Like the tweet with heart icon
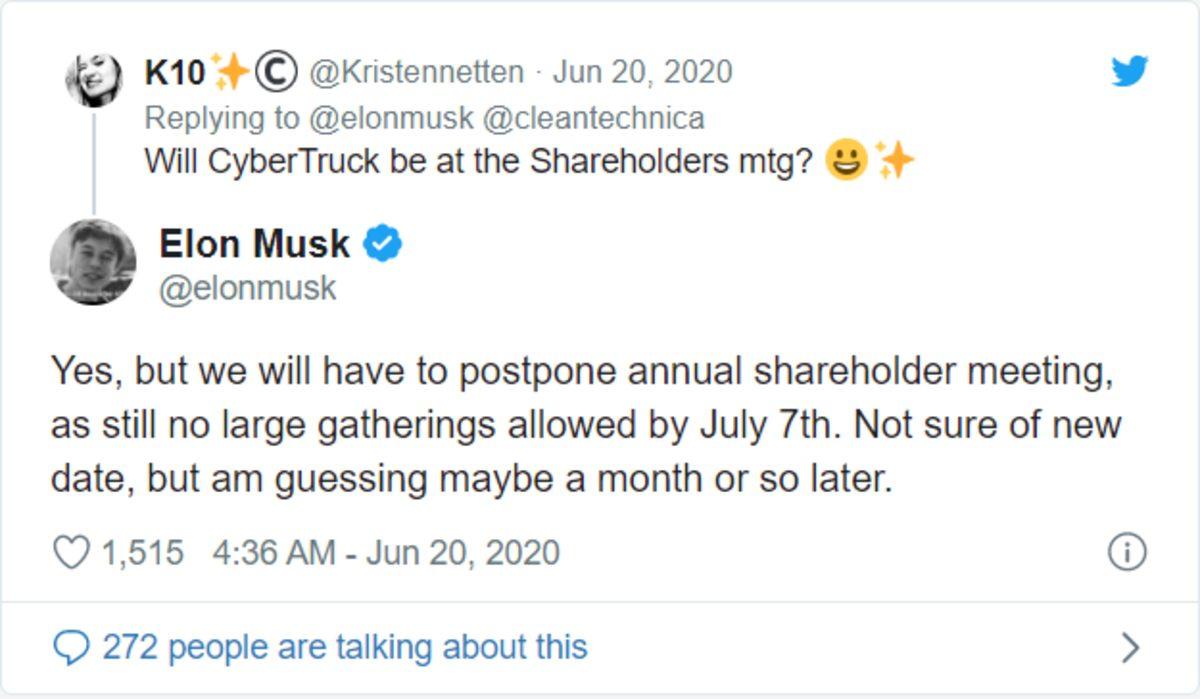The image size is (1200, 699). (70, 553)
